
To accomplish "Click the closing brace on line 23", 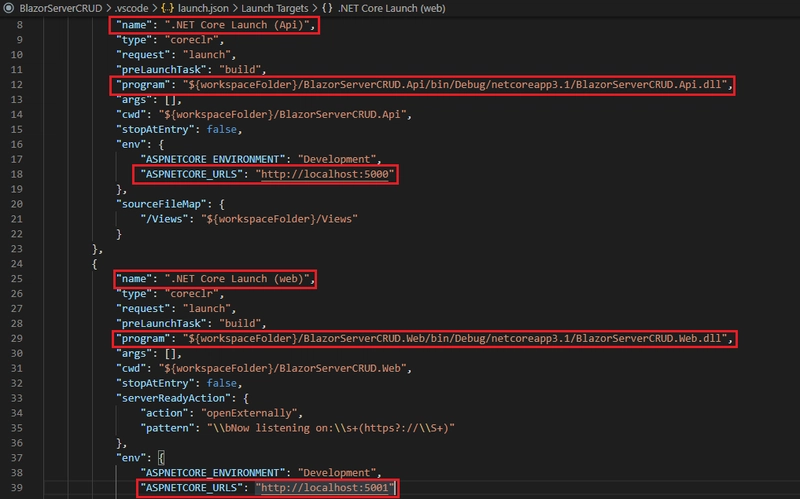I will pos(94,249).
